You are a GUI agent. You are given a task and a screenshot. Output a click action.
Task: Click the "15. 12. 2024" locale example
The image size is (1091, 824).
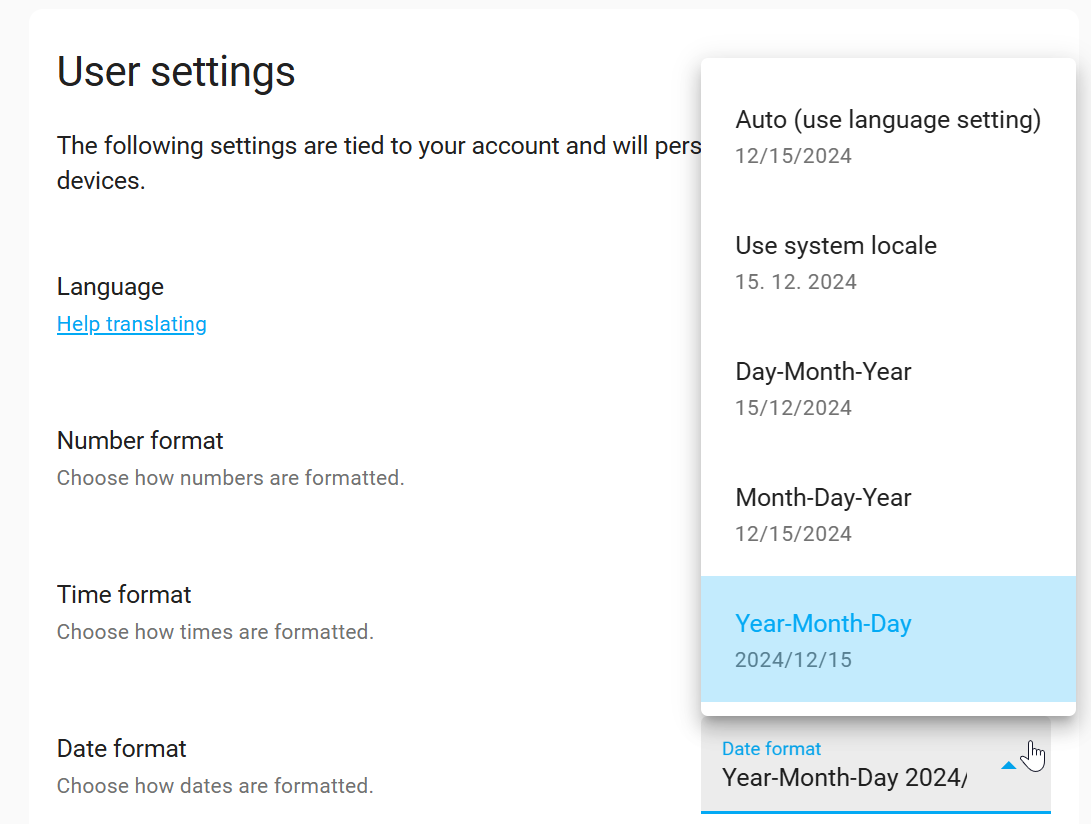click(x=795, y=281)
